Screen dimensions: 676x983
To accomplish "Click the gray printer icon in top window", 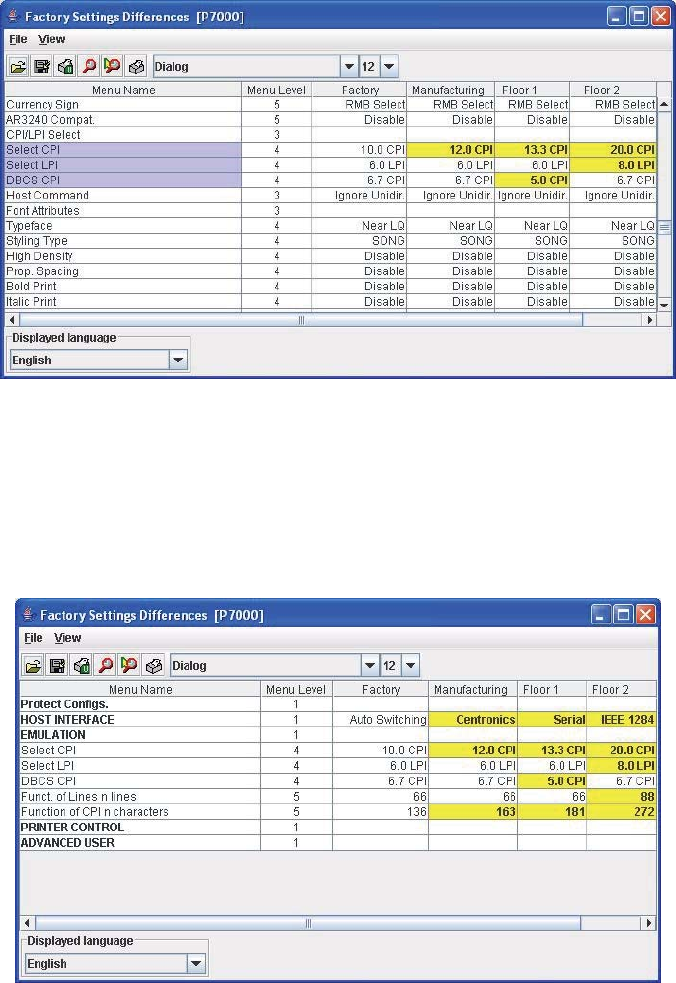I will [136, 66].
